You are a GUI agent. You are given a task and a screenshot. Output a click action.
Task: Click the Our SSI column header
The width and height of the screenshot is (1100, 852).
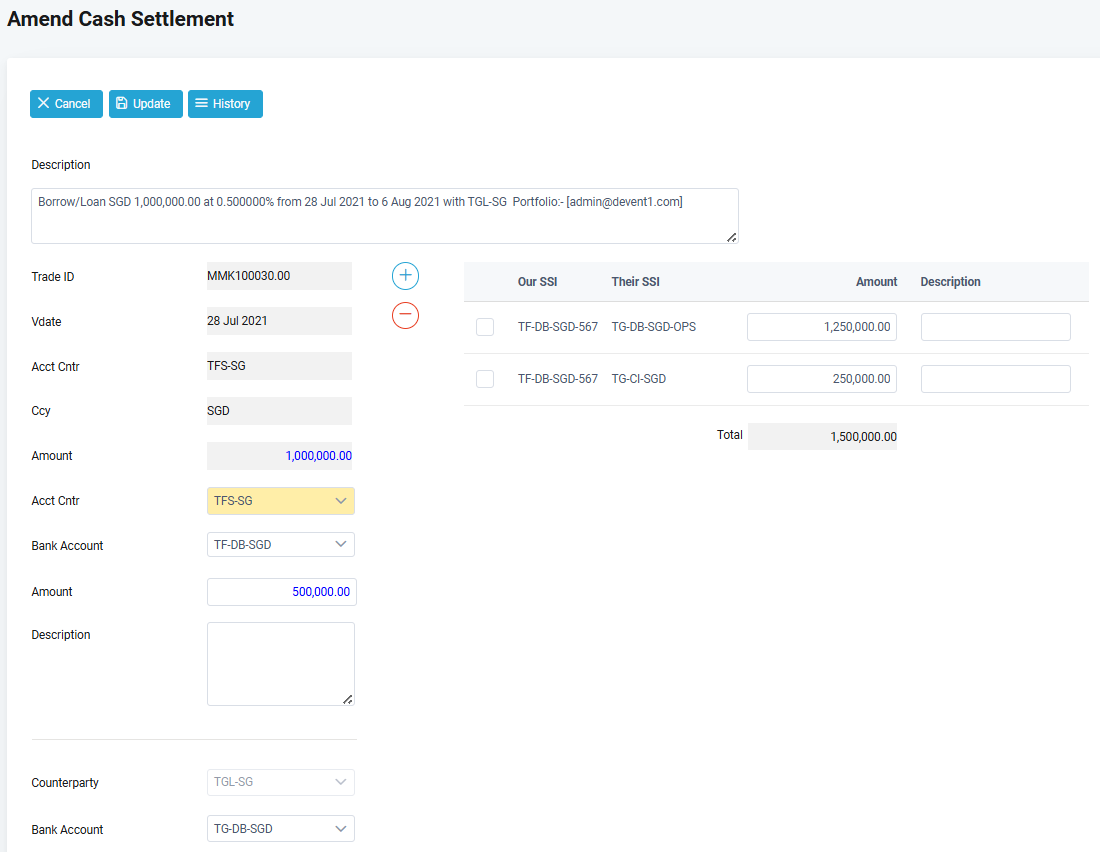(537, 281)
